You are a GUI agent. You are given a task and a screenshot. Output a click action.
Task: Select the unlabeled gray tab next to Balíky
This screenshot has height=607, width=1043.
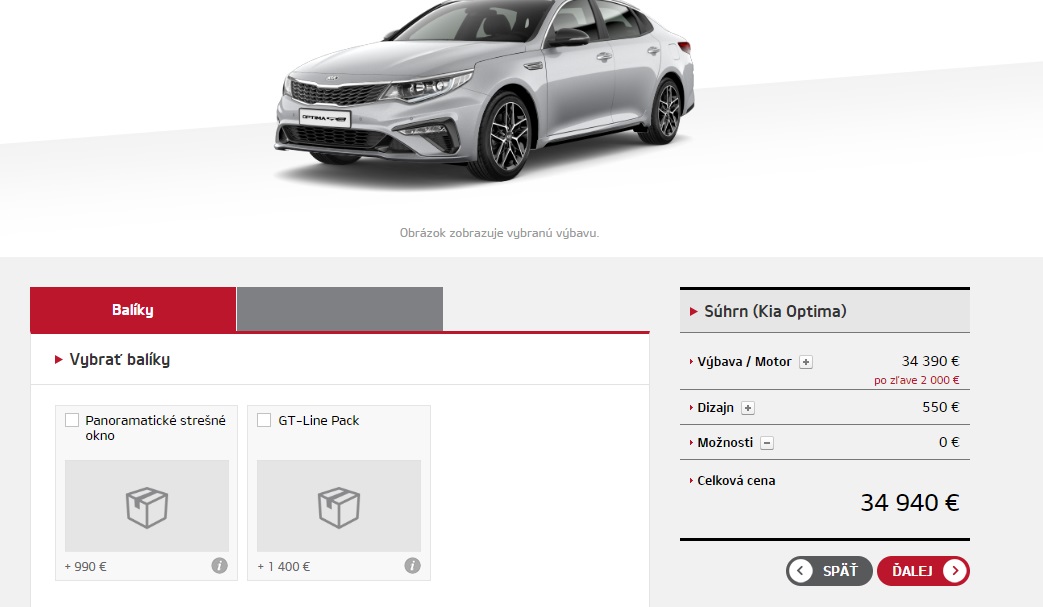[340, 309]
